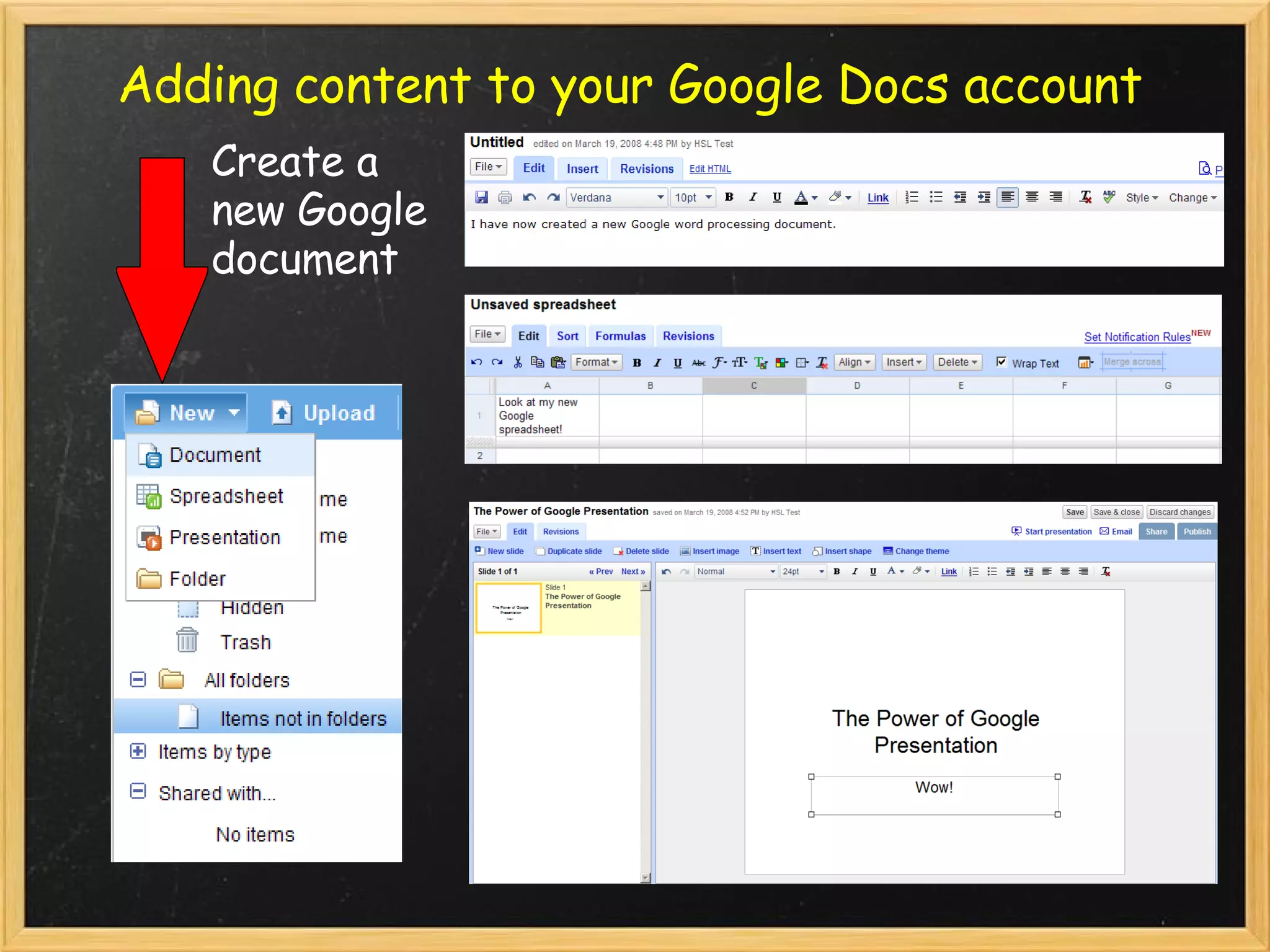Expand the Items by type tree
Viewport: 1270px width, 952px height.
138,751
